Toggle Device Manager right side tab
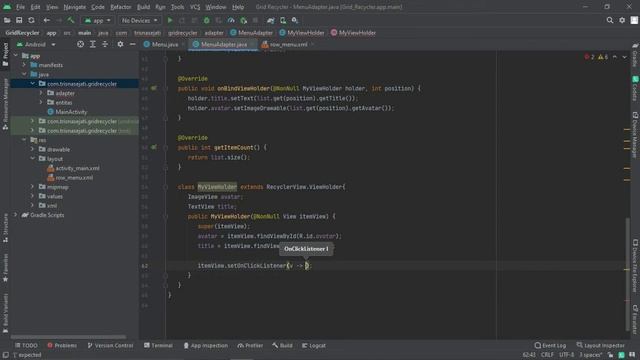640x360 pixels. 635,135
